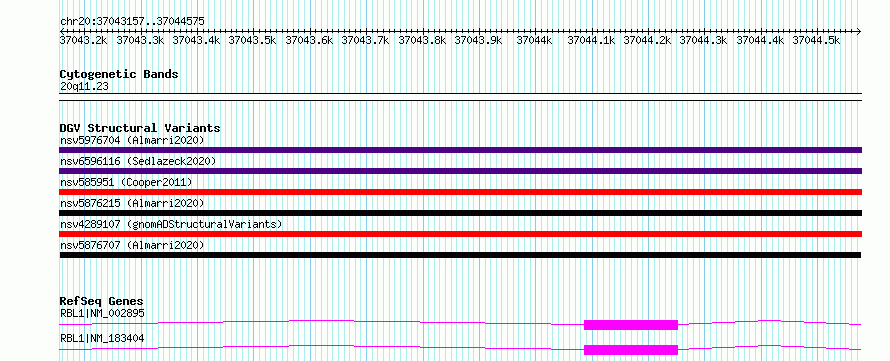Click the purple bar for nsv6596116
This screenshot has height=361, width=890.
coord(460,171)
